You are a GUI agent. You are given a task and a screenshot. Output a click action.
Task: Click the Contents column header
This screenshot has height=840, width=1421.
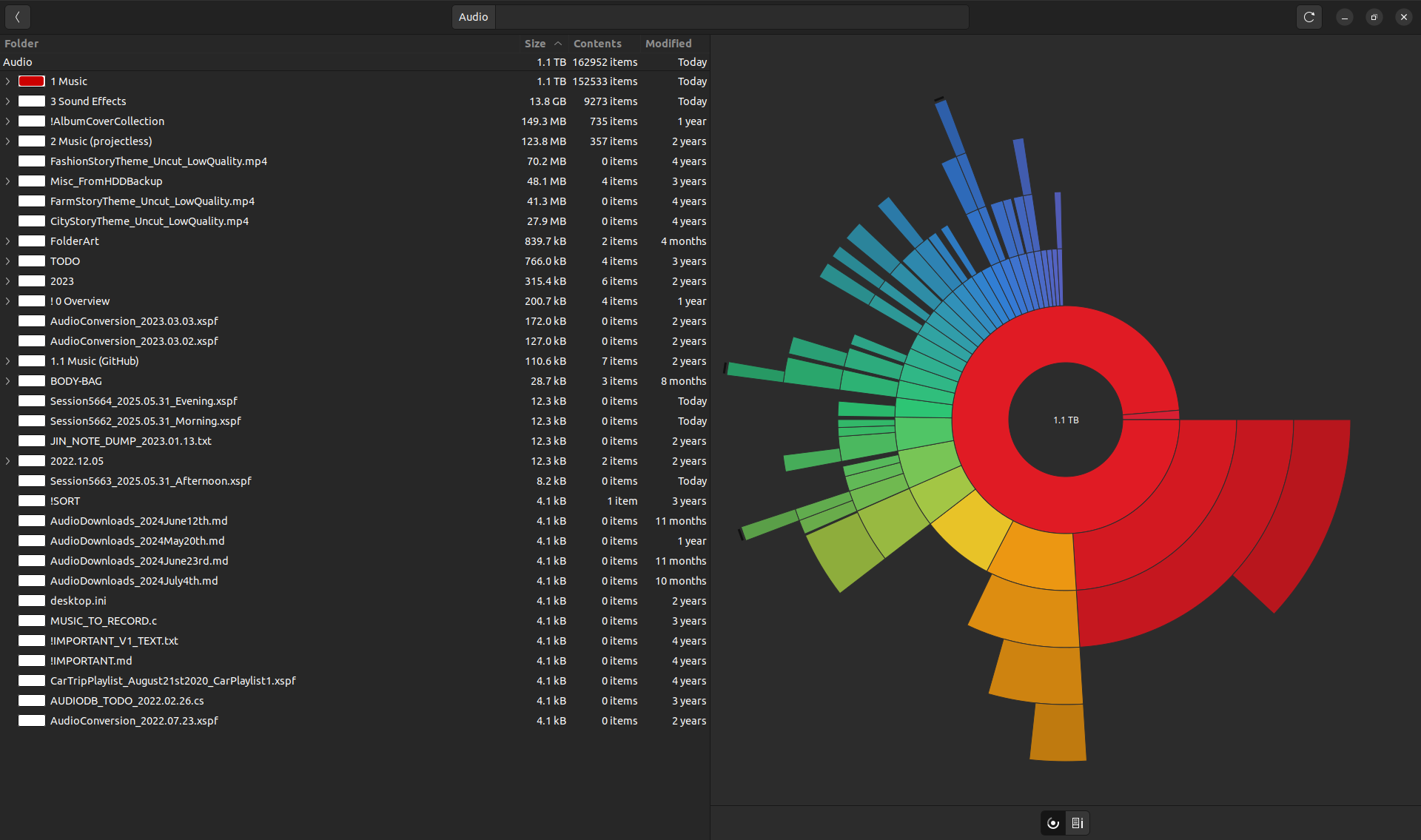click(x=597, y=44)
